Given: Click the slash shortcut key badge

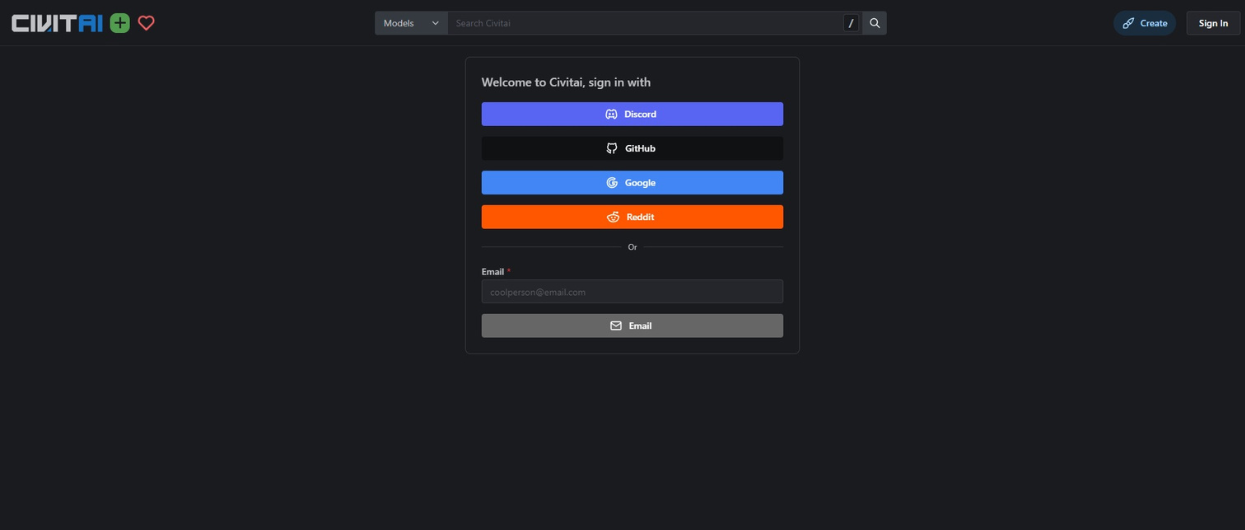Looking at the screenshot, I should tap(851, 23).
